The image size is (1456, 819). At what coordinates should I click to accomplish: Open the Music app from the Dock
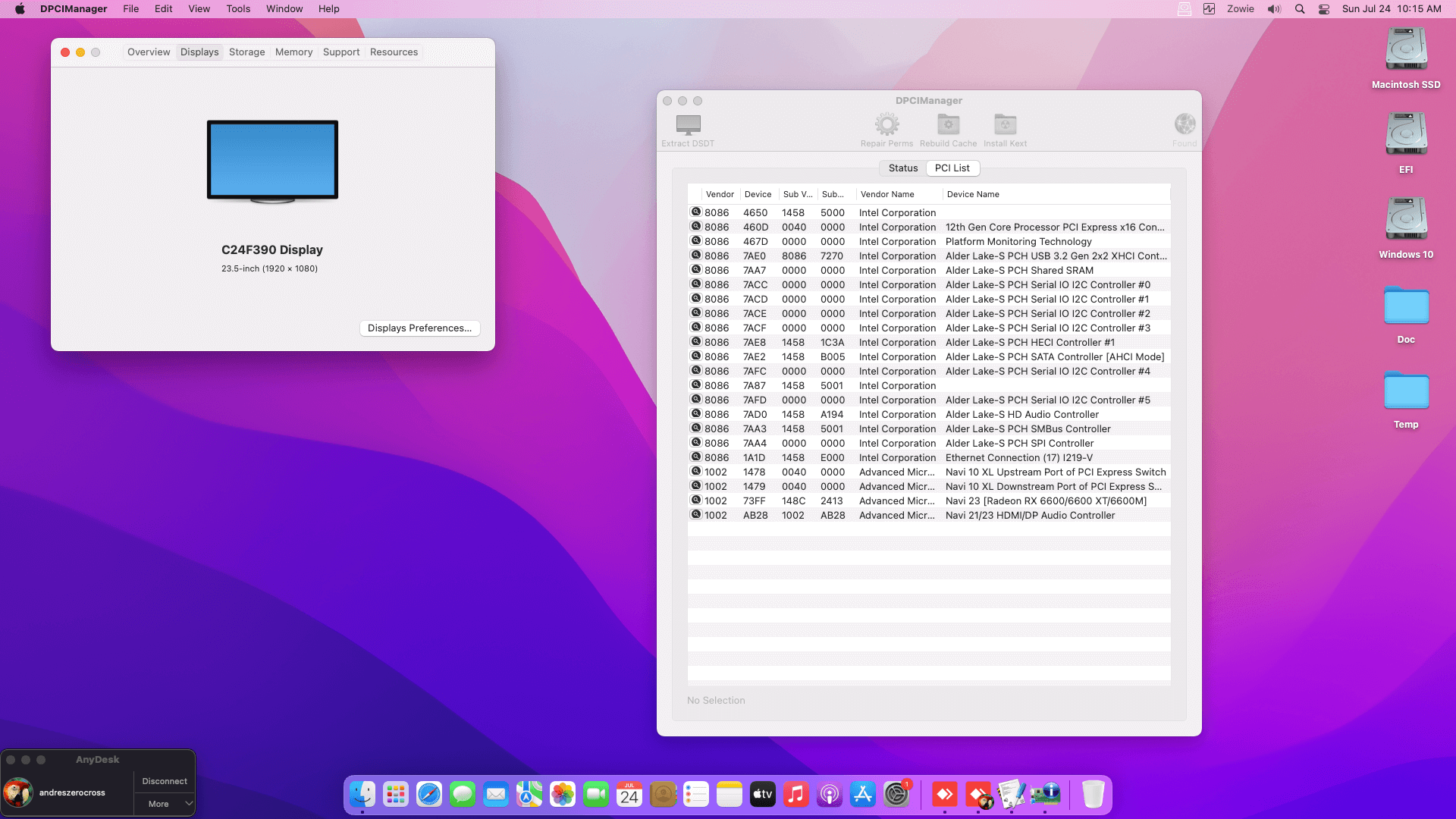796,794
